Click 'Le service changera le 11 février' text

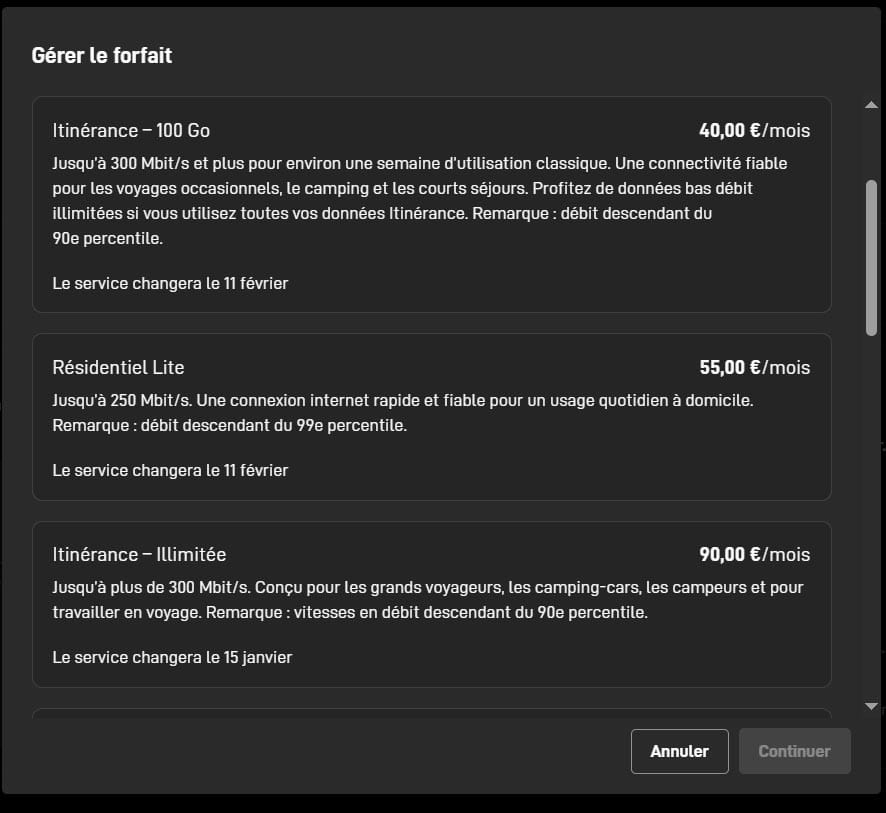coord(170,283)
